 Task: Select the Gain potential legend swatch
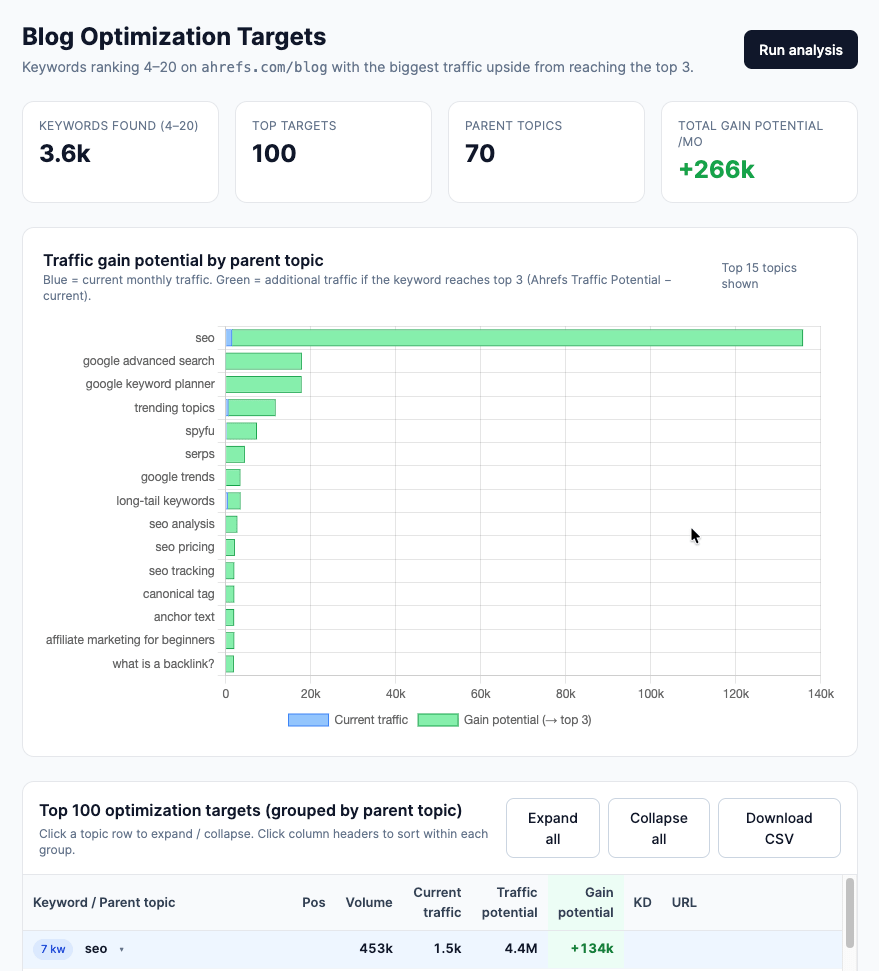tap(437, 720)
